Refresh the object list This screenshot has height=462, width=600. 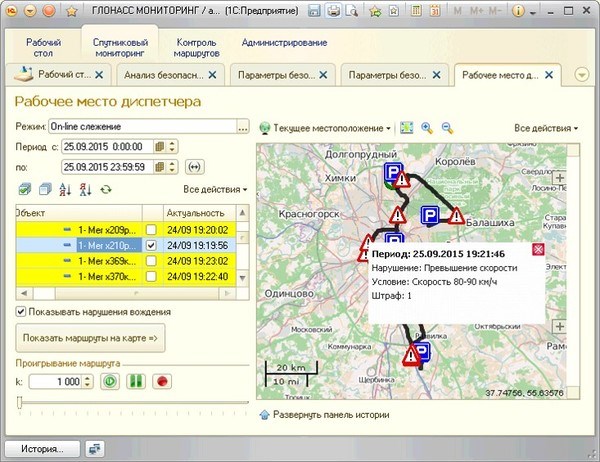point(106,189)
